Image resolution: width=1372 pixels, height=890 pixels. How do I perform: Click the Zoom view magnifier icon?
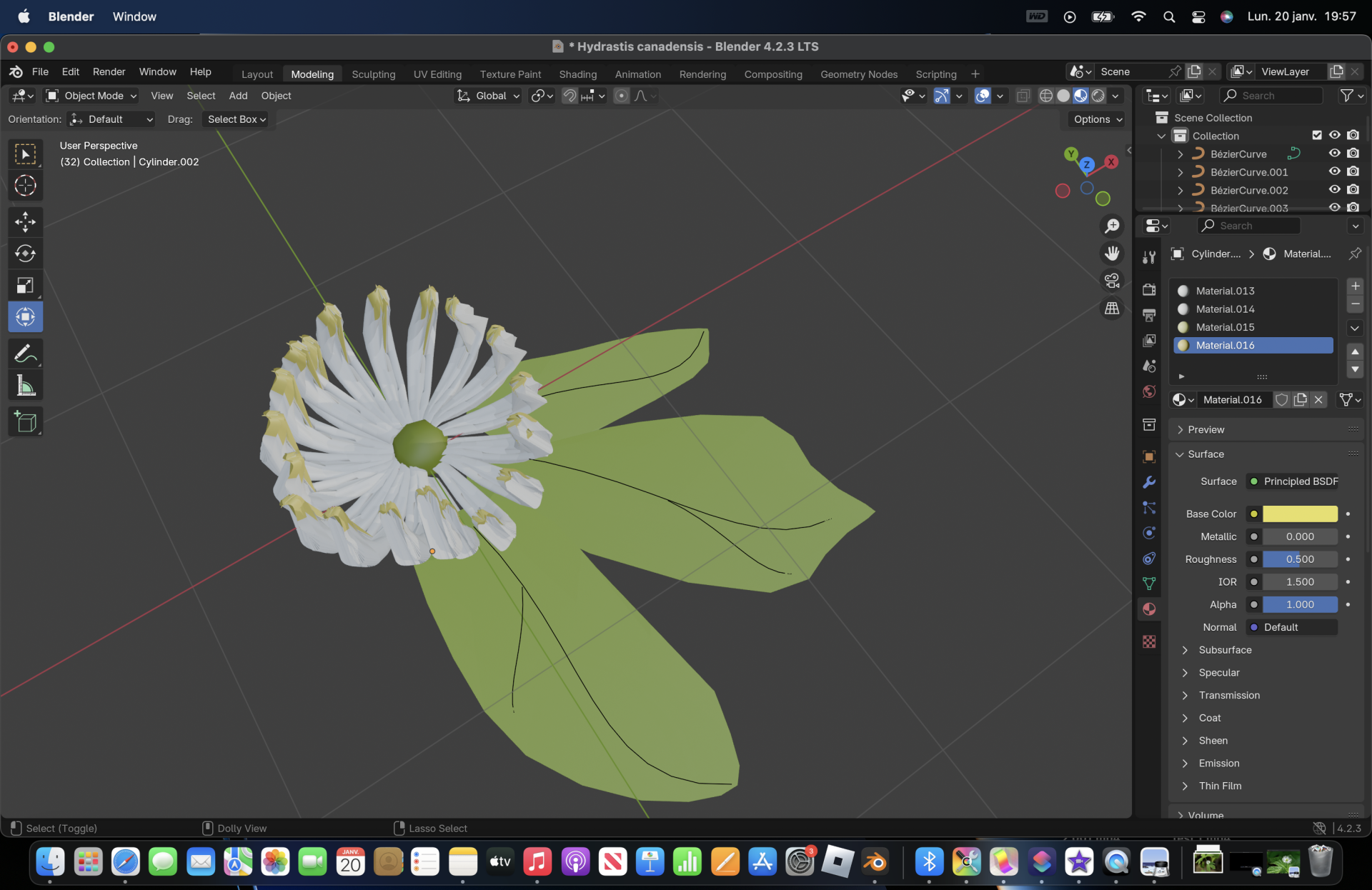1112,226
